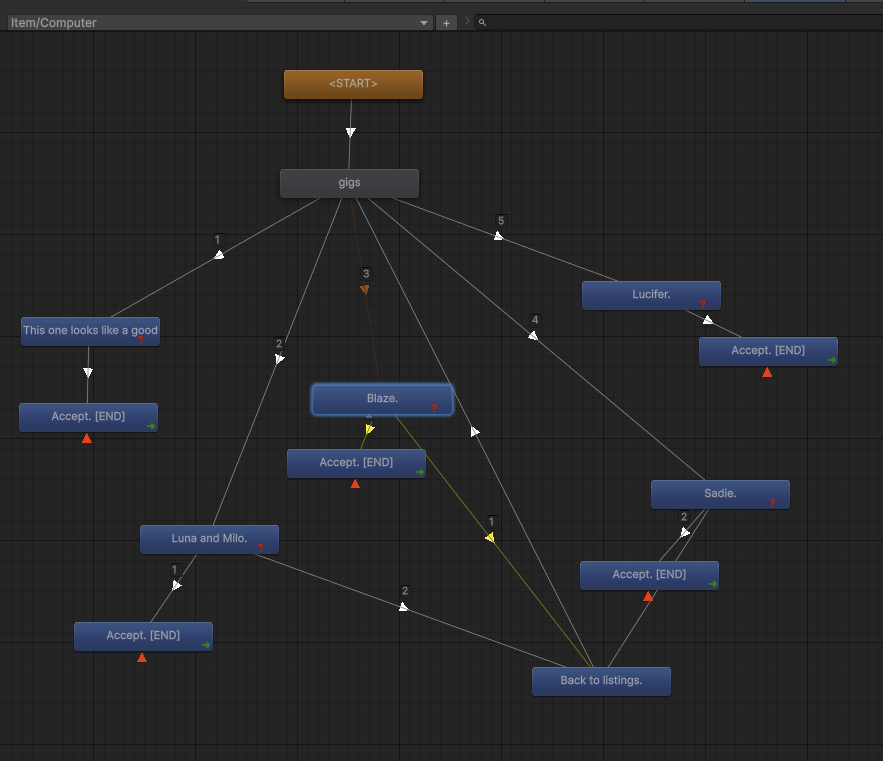Select the Sadie. node
The width and height of the screenshot is (883, 761).
pos(720,494)
